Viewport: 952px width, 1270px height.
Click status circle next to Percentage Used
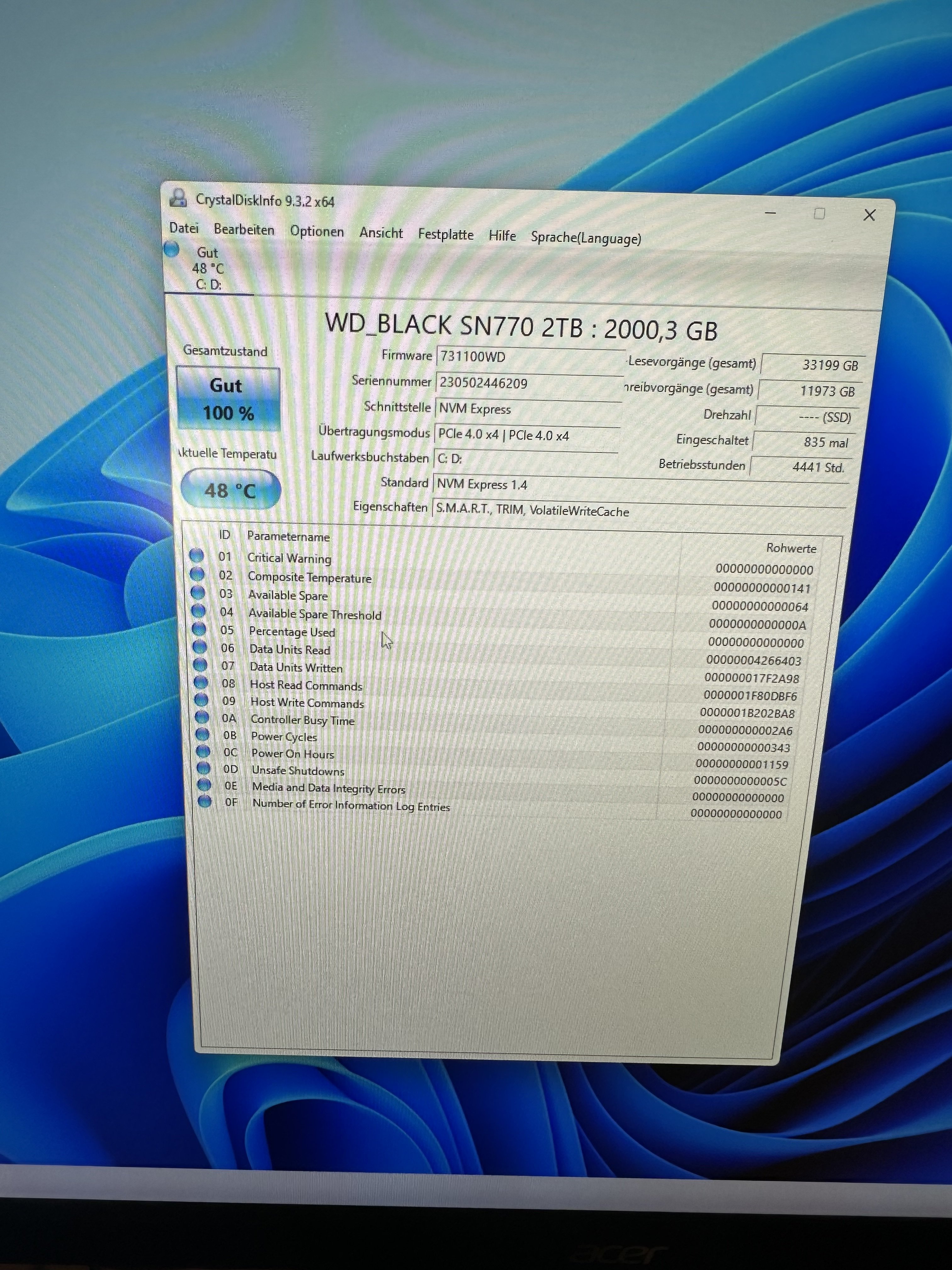coord(199,629)
